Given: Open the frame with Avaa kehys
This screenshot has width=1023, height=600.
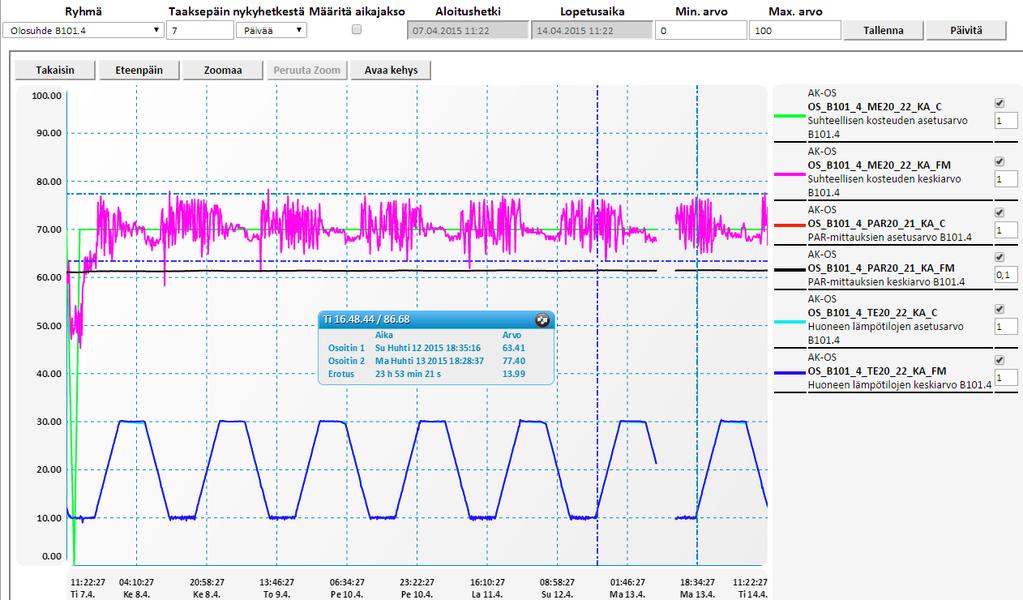Looking at the screenshot, I should (391, 70).
